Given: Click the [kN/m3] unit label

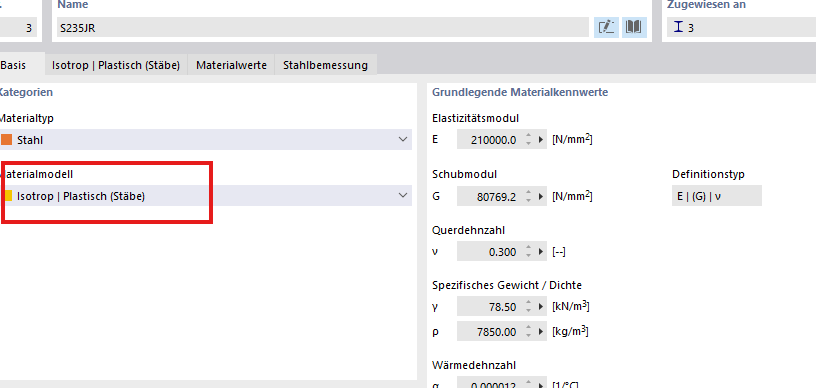Looking at the screenshot, I should (571, 307).
